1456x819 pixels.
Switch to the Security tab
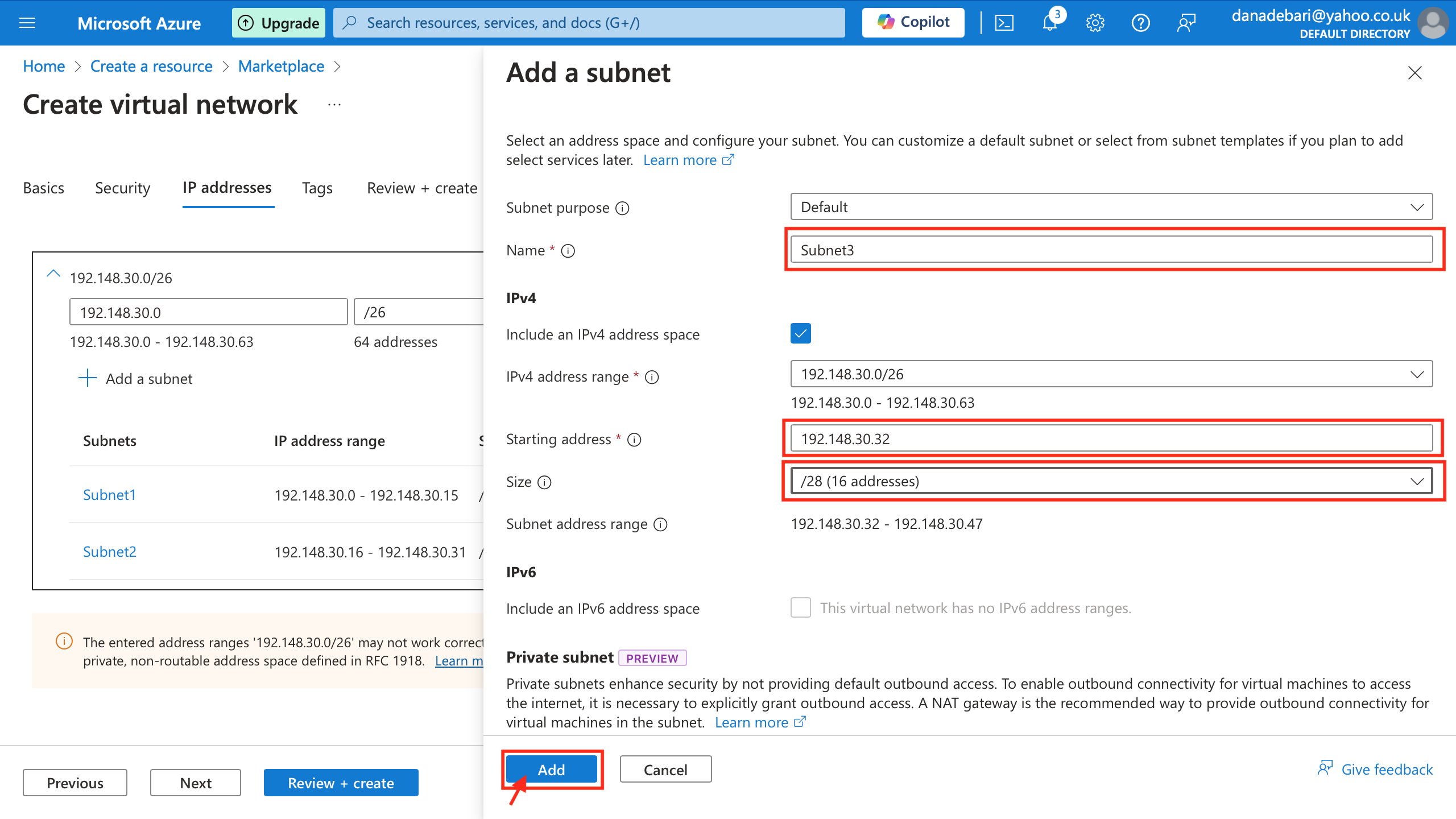coord(122,188)
